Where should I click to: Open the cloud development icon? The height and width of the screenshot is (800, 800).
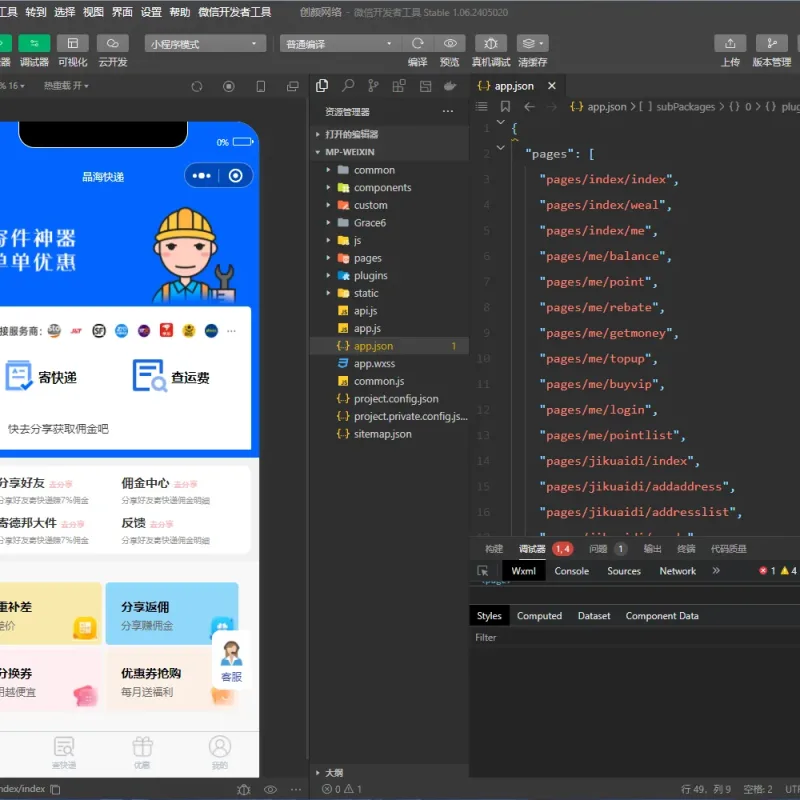(113, 43)
